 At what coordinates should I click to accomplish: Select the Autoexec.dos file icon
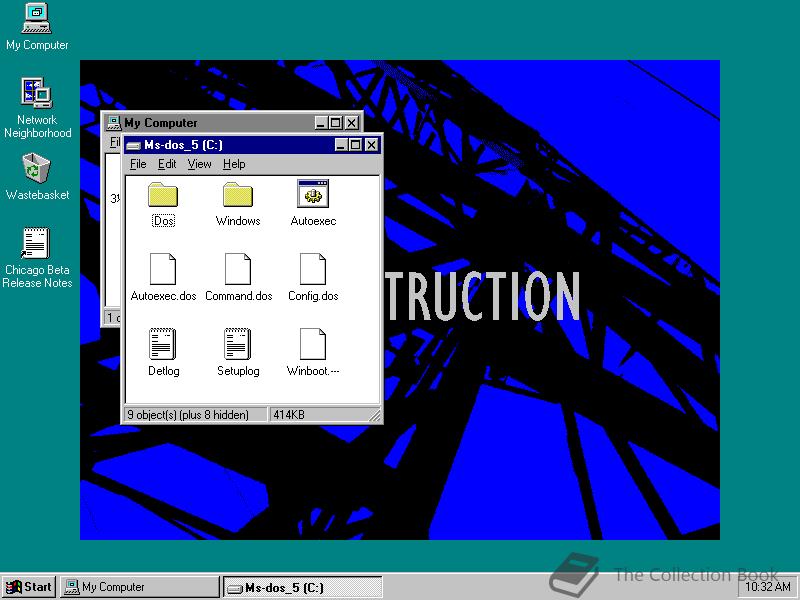pos(163,269)
